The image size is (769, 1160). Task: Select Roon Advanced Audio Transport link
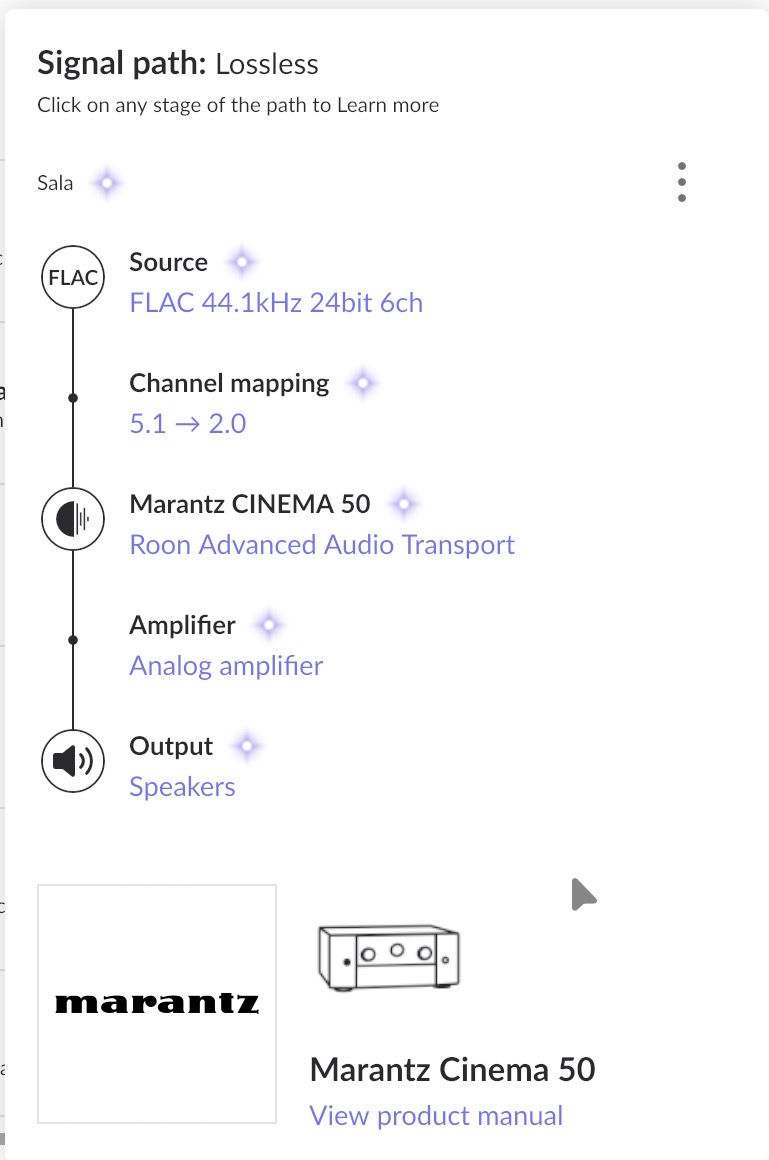[x=322, y=545]
